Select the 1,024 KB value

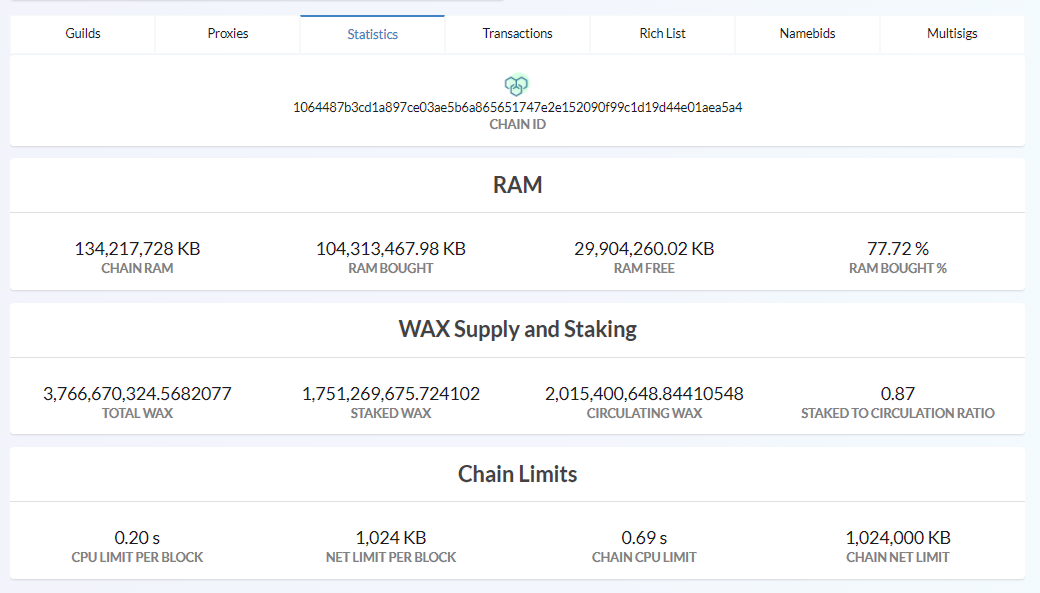391,538
